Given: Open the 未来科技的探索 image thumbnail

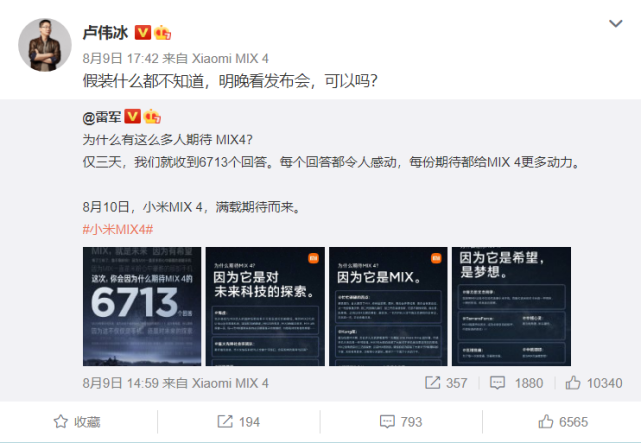Looking at the screenshot, I should pyautogui.click(x=265, y=306).
